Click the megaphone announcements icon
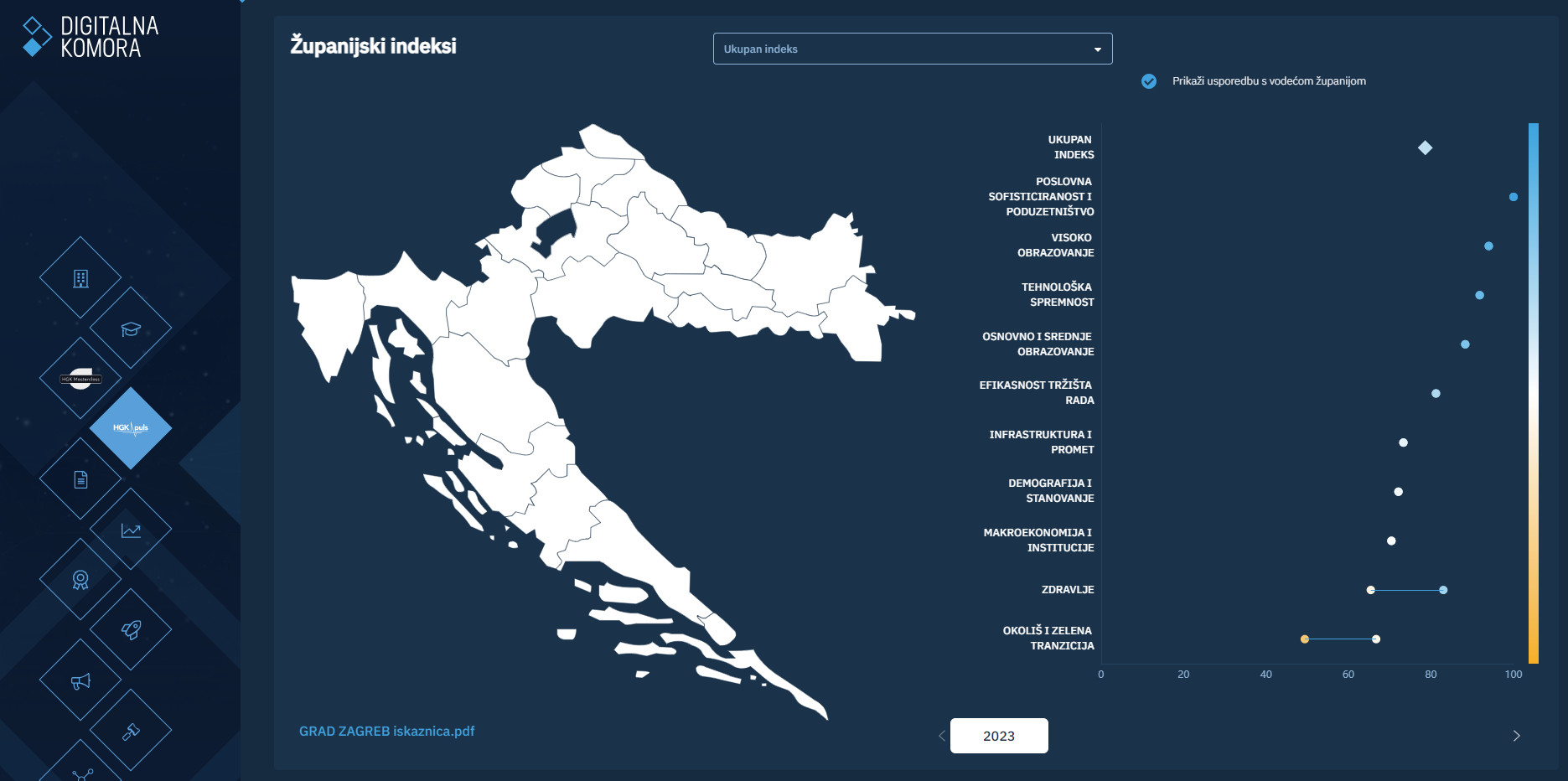This screenshot has width=1568, height=781. click(x=80, y=680)
